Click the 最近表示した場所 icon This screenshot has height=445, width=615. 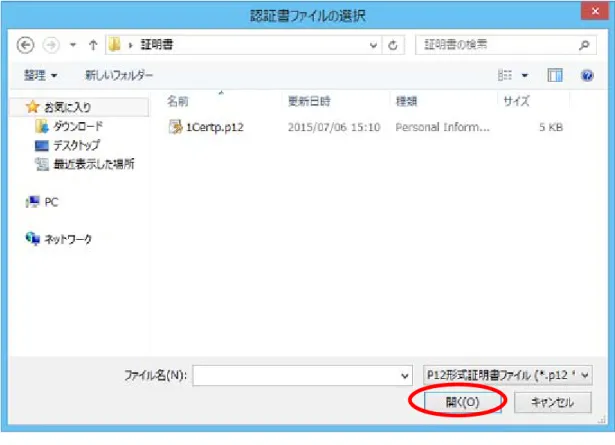click(42, 164)
